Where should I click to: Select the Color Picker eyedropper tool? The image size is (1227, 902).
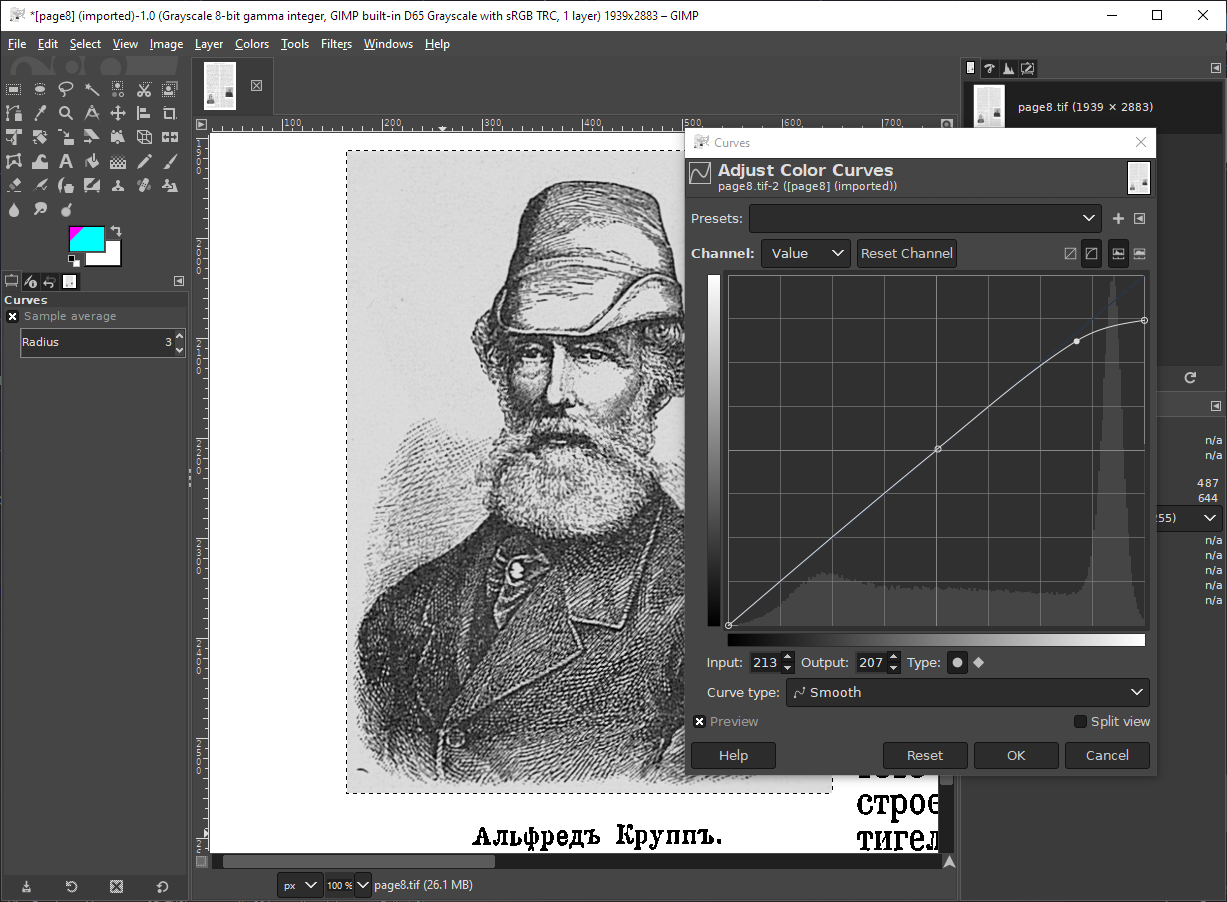[x=40, y=113]
